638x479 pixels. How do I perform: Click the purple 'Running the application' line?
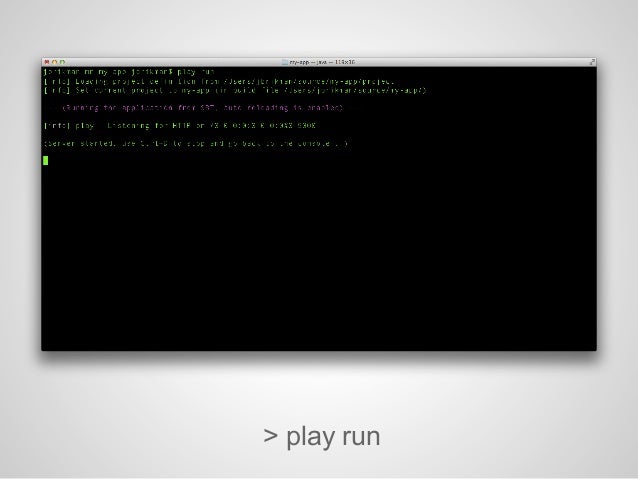pyautogui.click(x=202, y=108)
